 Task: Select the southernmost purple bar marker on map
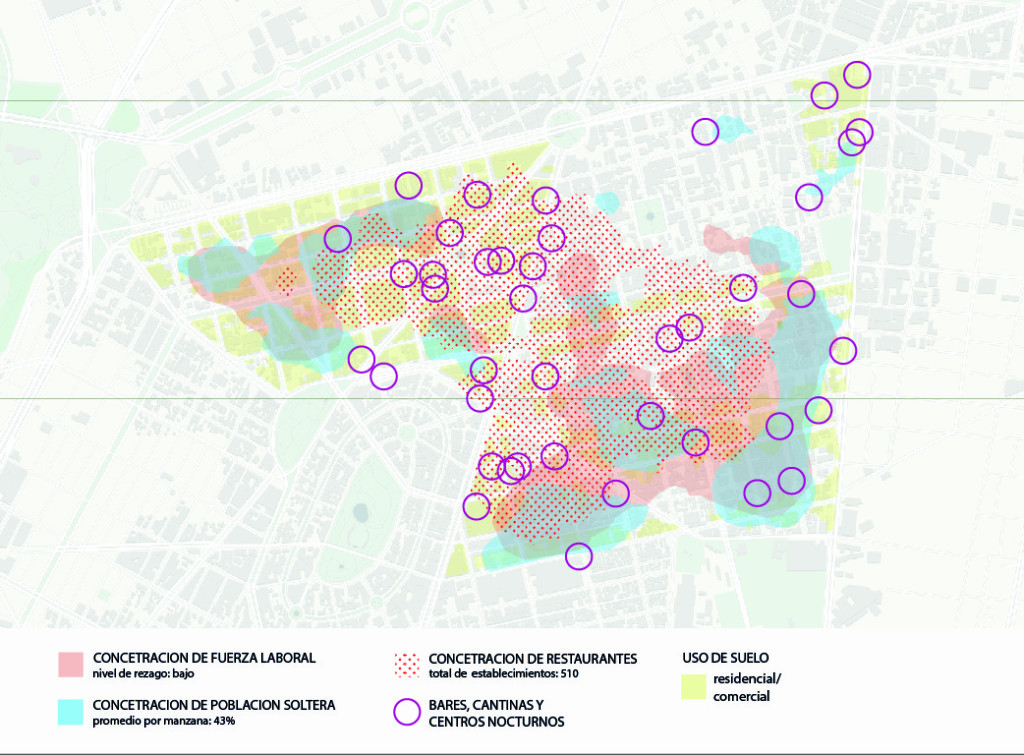(578, 555)
